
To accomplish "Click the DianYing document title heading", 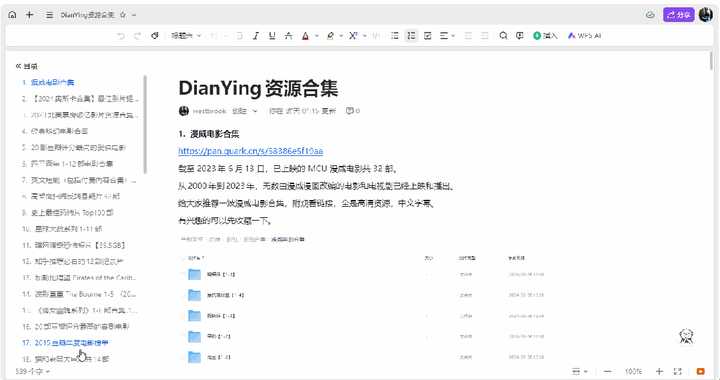I will [x=258, y=88].
